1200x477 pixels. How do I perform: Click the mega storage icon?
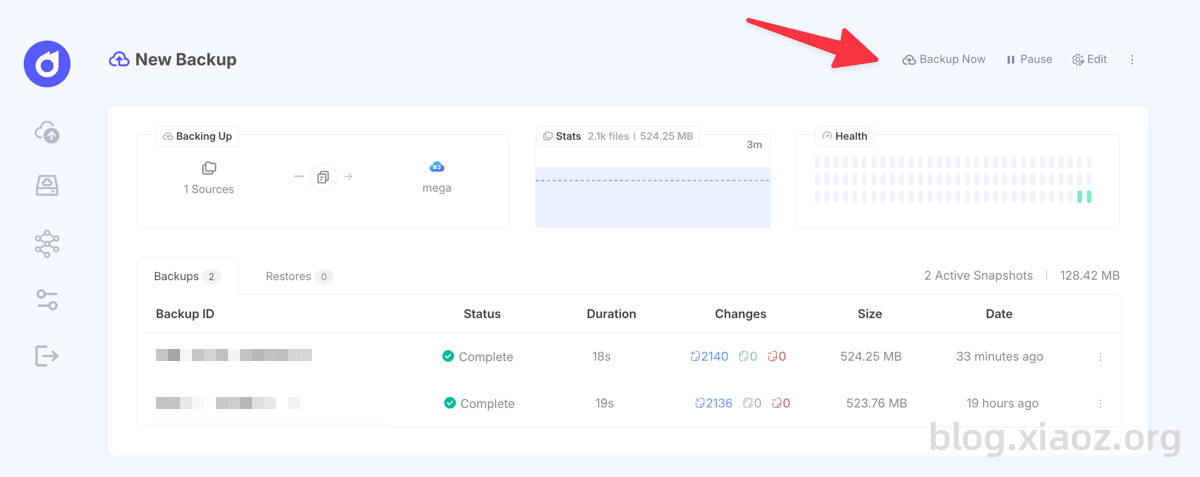coord(436,167)
